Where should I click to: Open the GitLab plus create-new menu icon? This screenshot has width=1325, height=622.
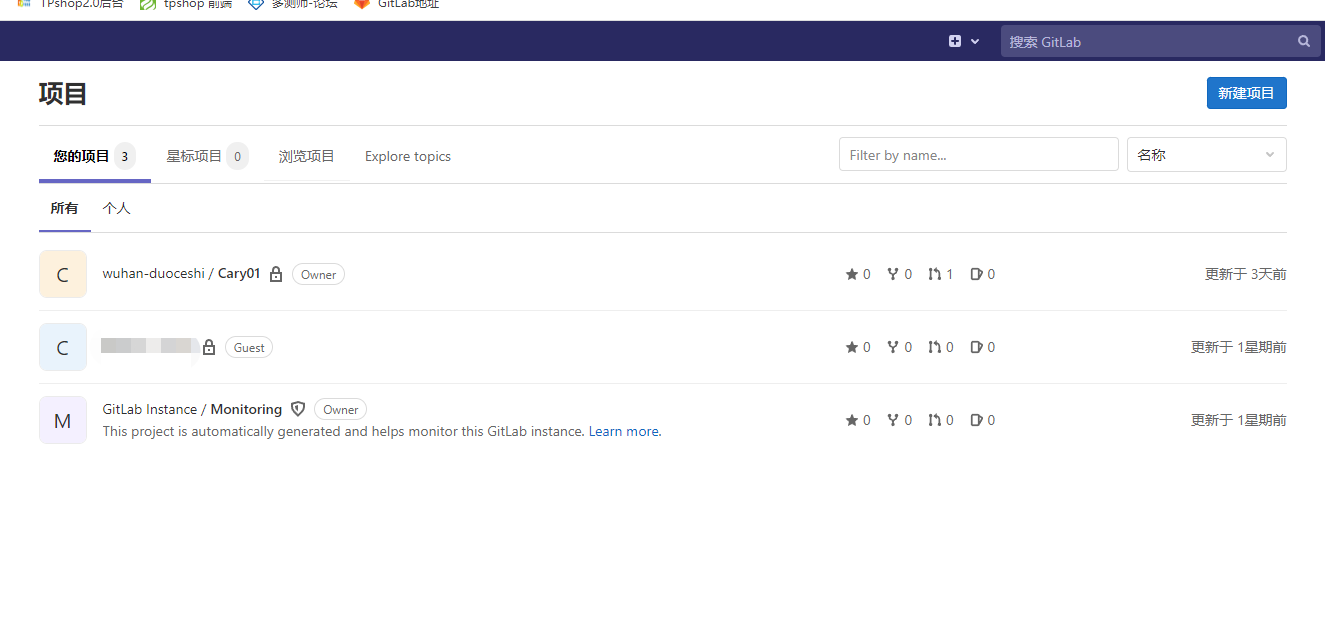[955, 41]
